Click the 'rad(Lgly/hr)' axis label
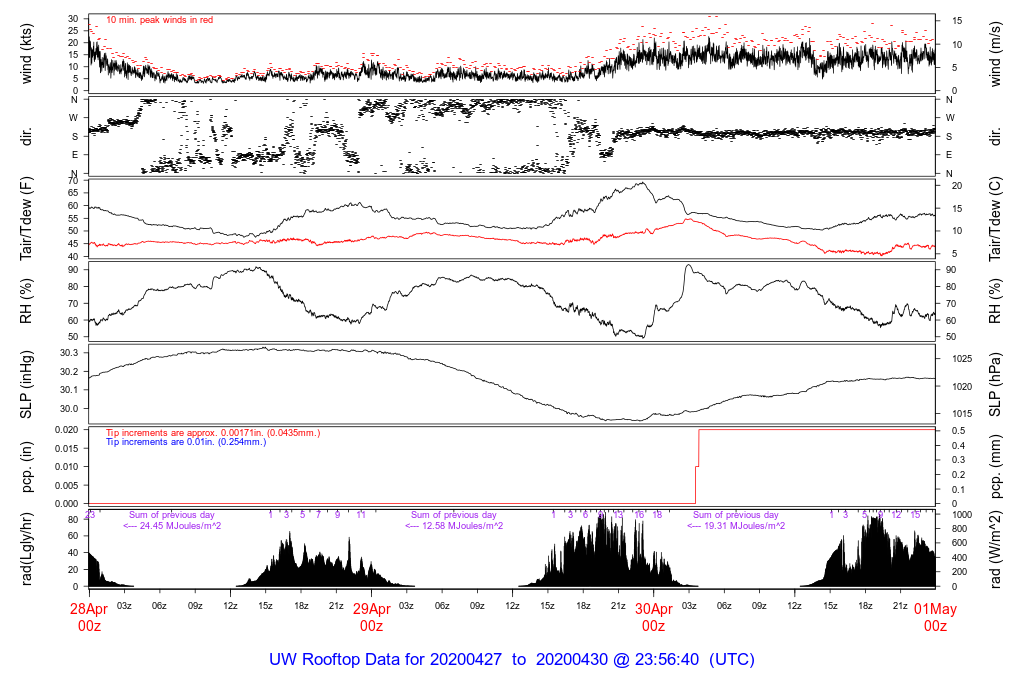 tap(26, 549)
